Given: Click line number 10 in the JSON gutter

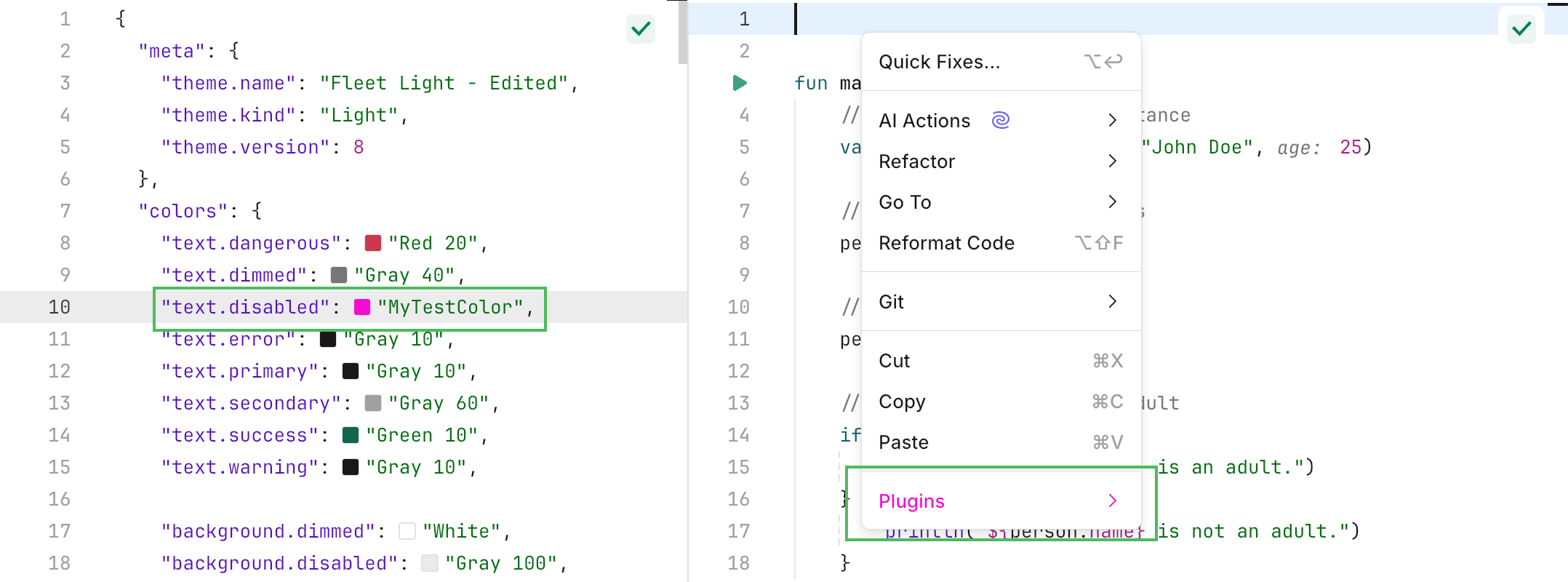Looking at the screenshot, I should pyautogui.click(x=60, y=307).
